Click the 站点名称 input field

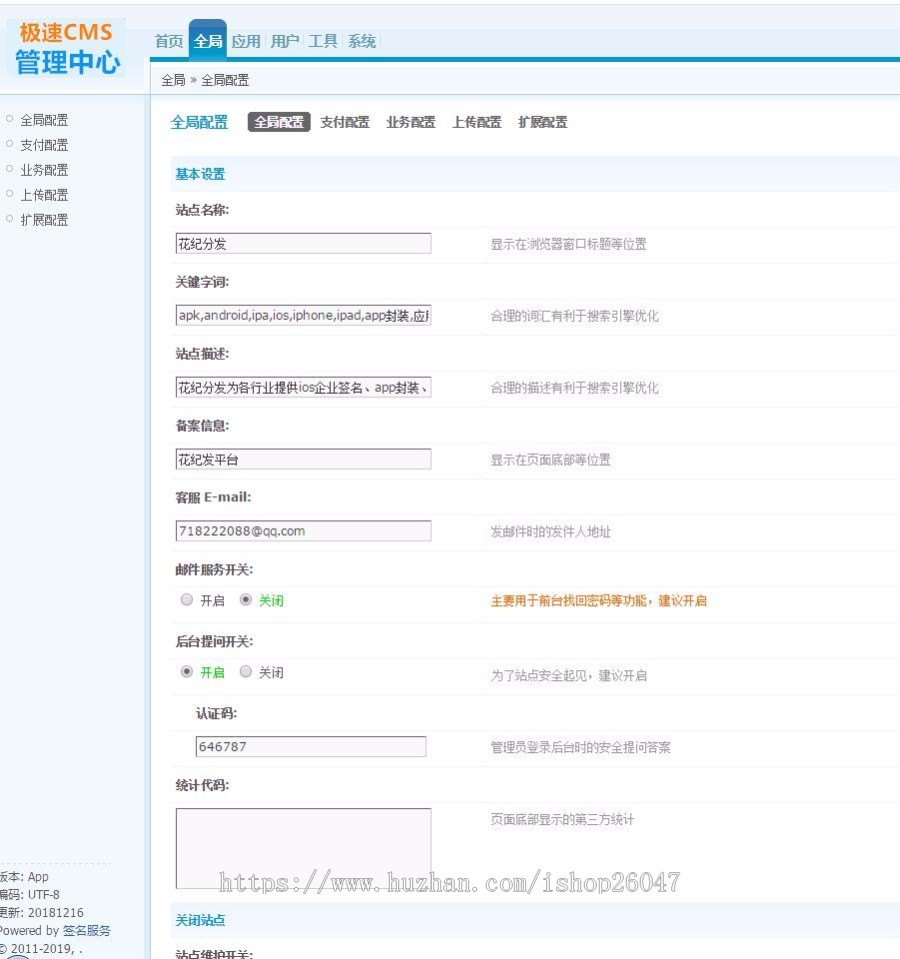pos(303,243)
